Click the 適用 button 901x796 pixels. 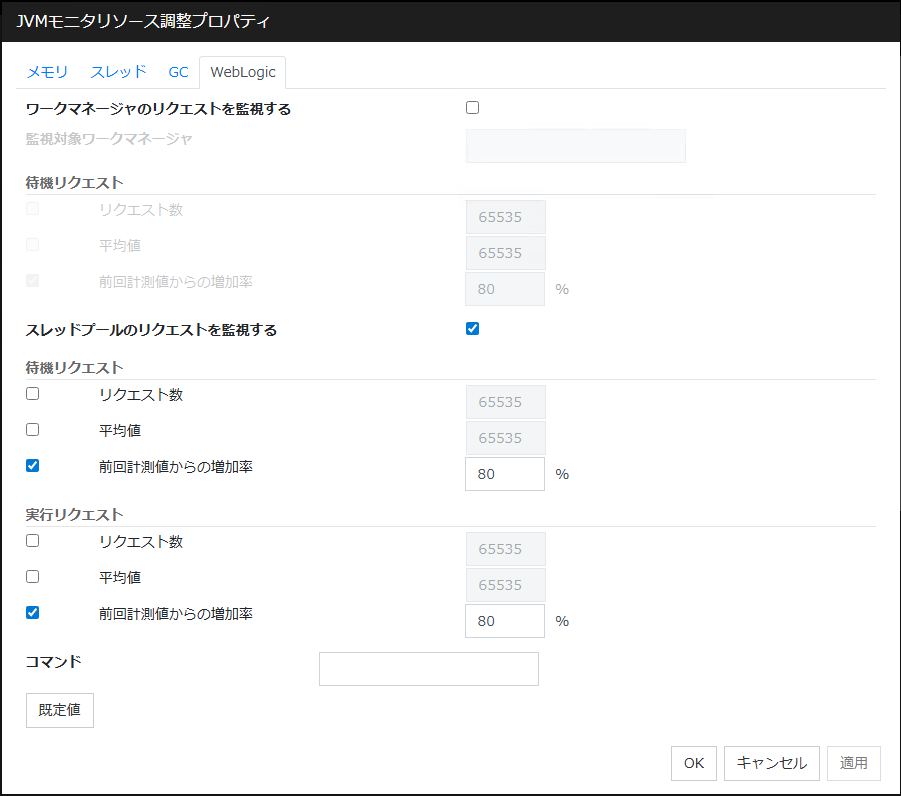pyautogui.click(x=853, y=763)
